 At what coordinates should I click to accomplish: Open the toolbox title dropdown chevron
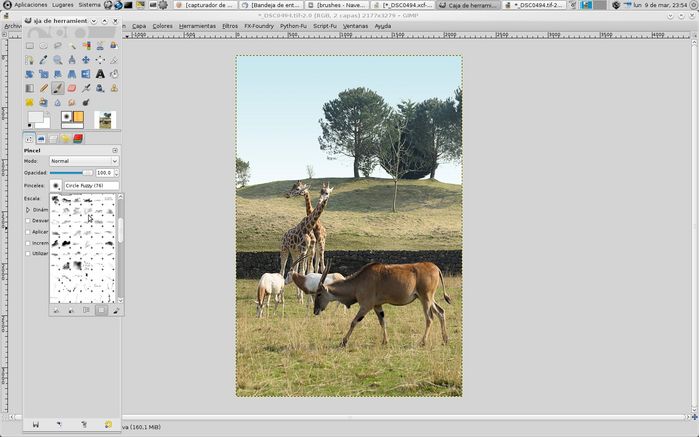[94, 21]
